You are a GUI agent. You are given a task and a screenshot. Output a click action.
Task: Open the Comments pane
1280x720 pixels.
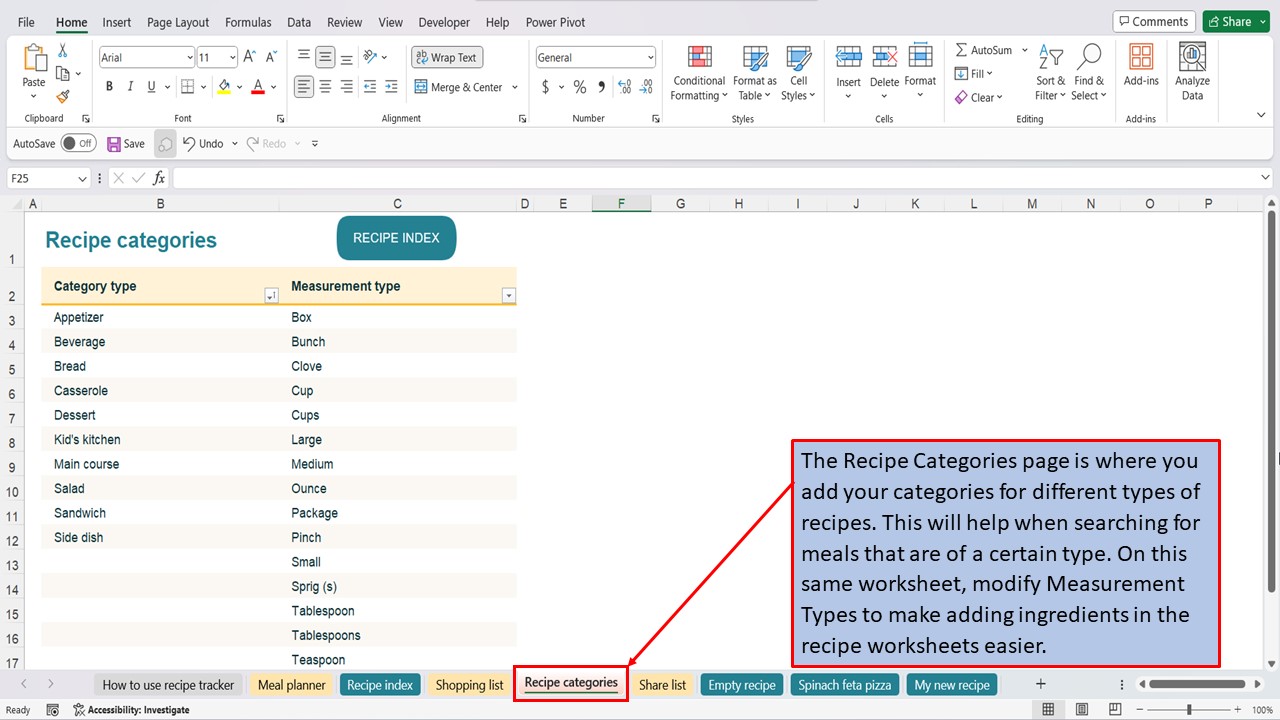(x=1153, y=20)
